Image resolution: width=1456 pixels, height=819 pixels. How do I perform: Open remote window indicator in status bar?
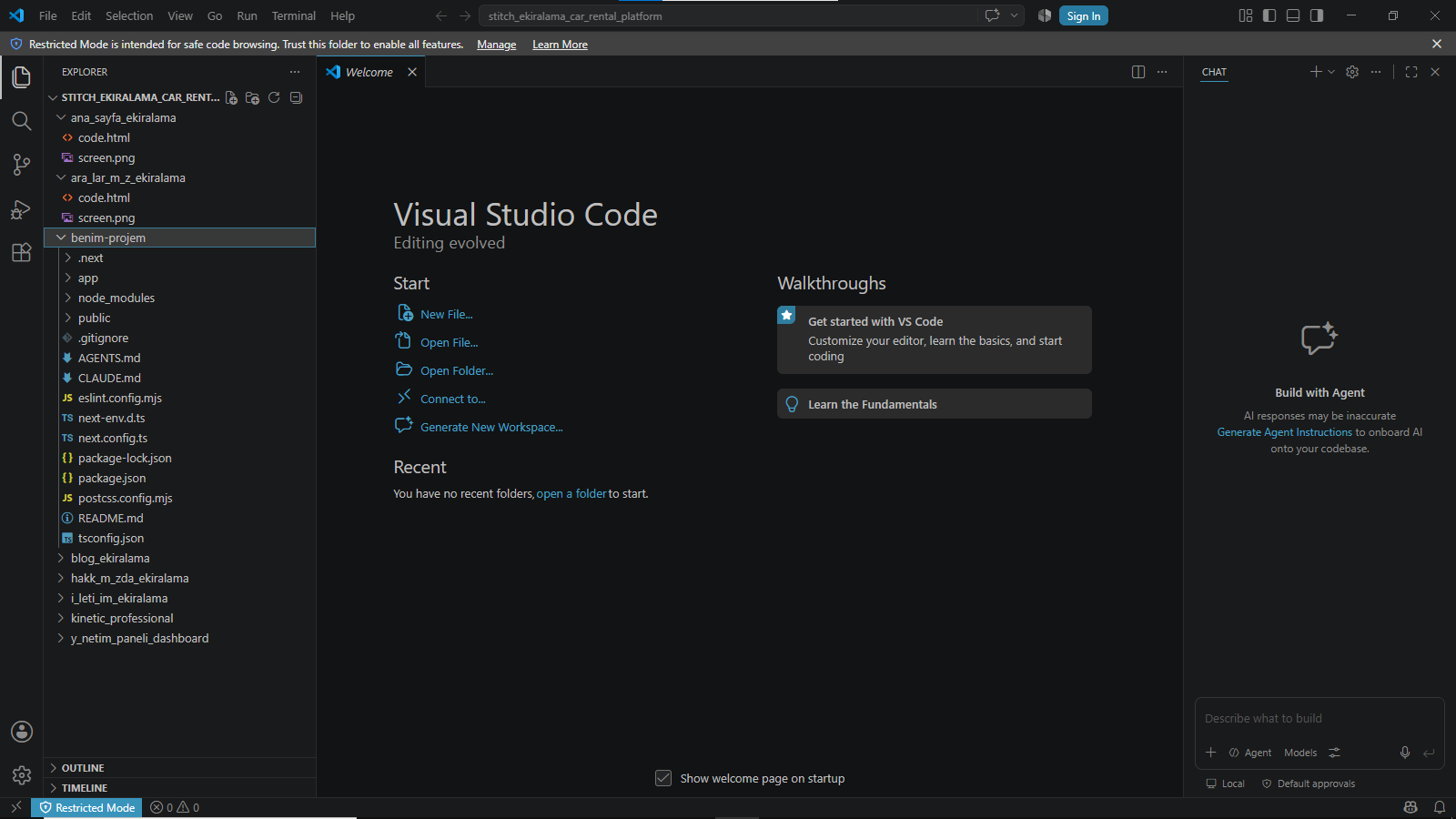coord(15,807)
